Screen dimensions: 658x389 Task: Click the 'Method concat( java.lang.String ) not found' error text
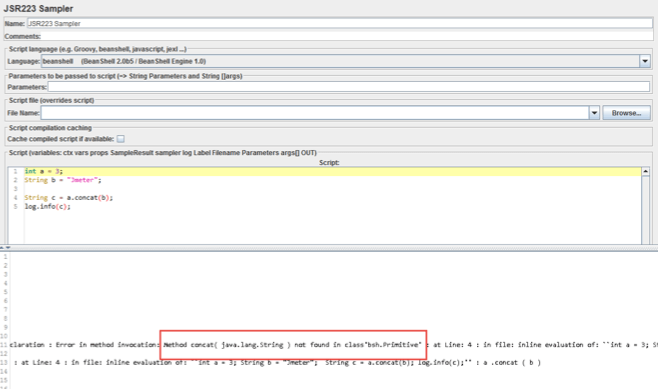(292, 345)
